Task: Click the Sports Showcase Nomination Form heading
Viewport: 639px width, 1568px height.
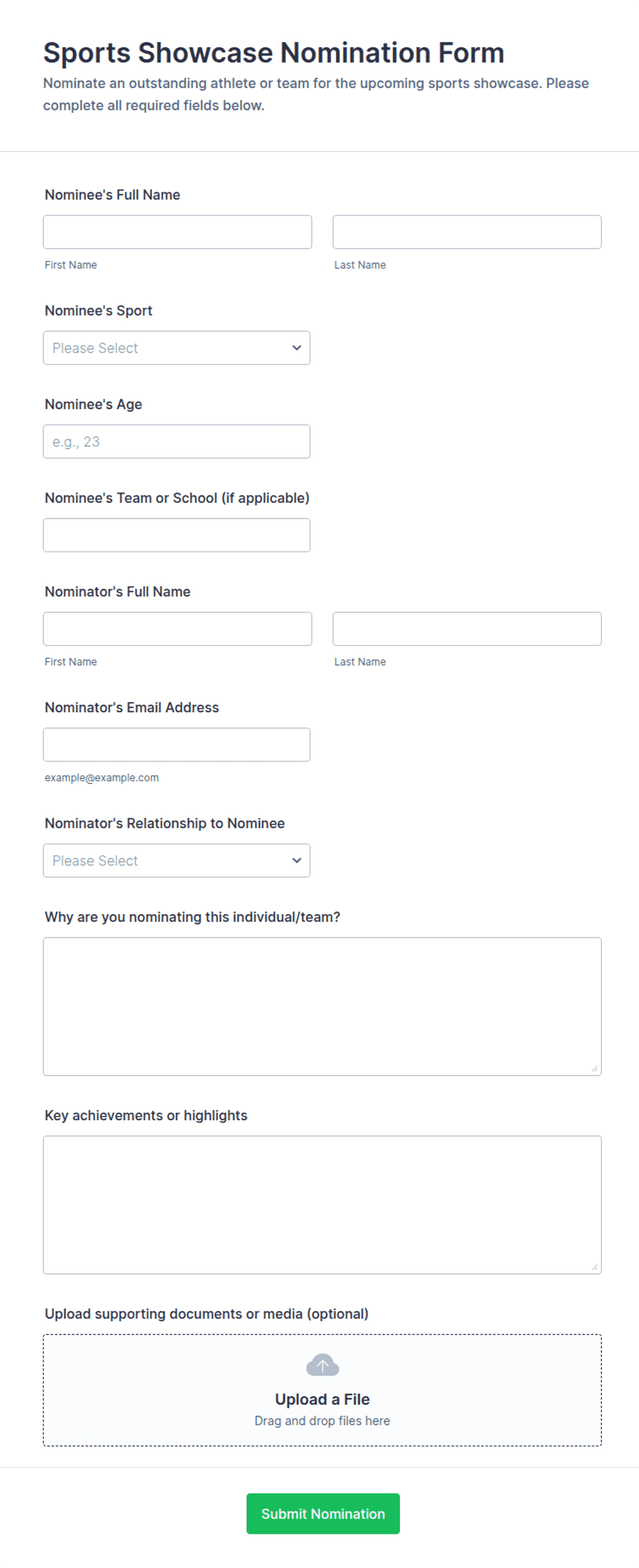Action: click(x=273, y=53)
